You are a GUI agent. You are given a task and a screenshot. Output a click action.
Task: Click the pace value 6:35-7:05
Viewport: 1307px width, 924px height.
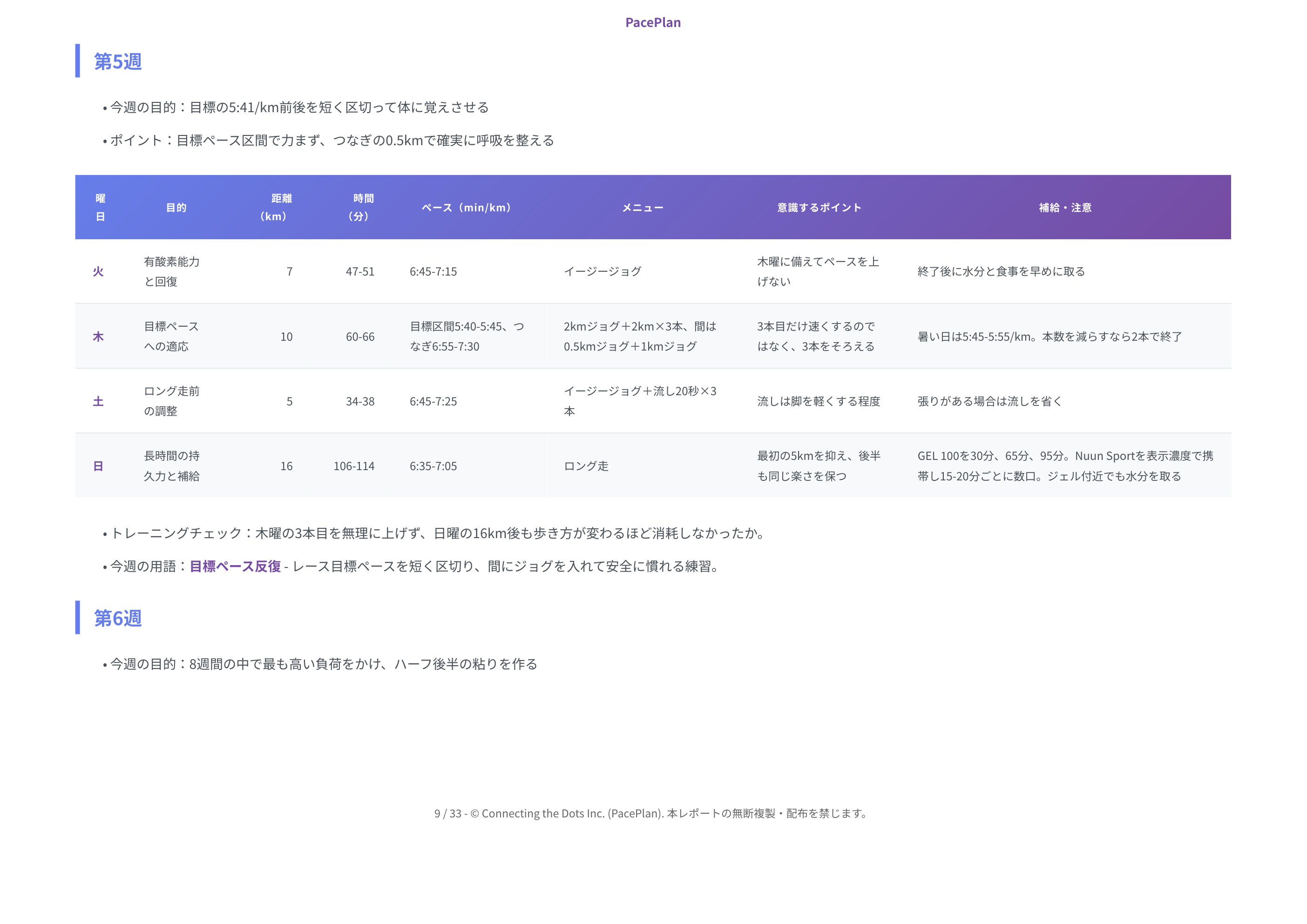tap(433, 466)
